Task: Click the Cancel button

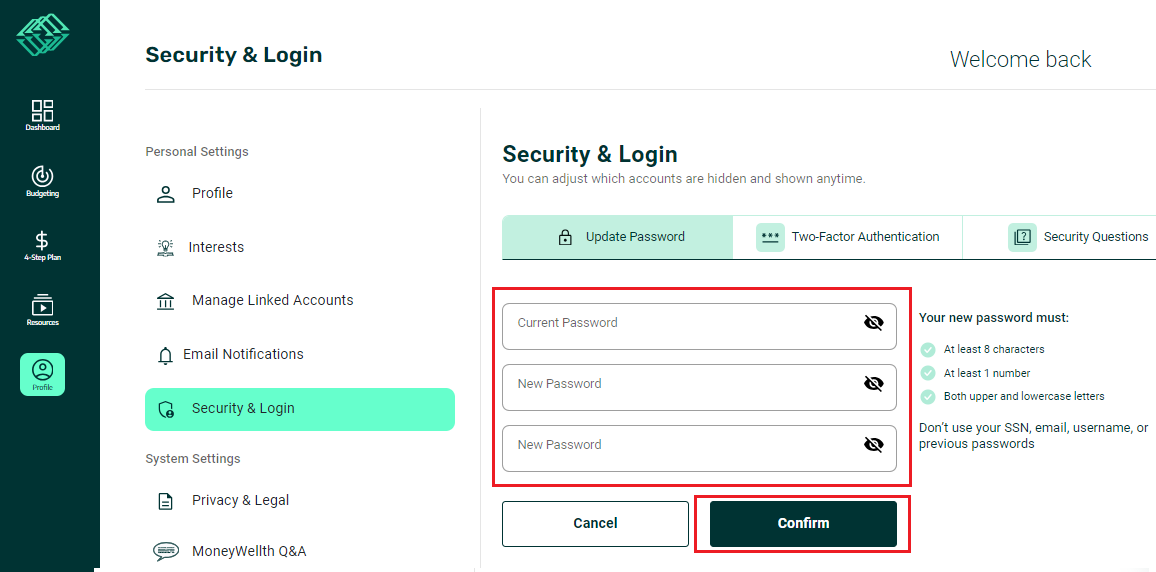Action: [x=595, y=524]
